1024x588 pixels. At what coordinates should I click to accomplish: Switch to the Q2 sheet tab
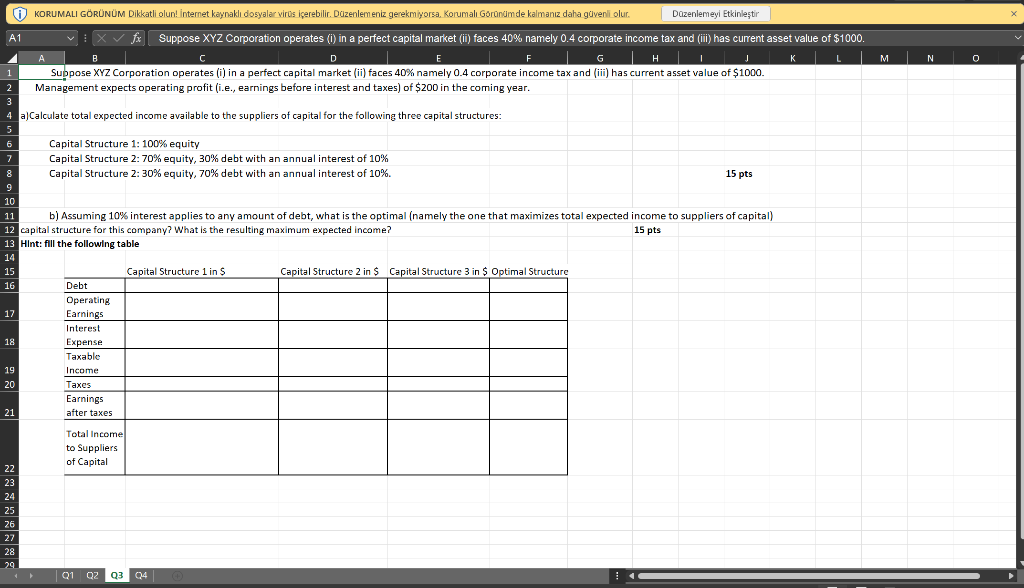pos(92,576)
